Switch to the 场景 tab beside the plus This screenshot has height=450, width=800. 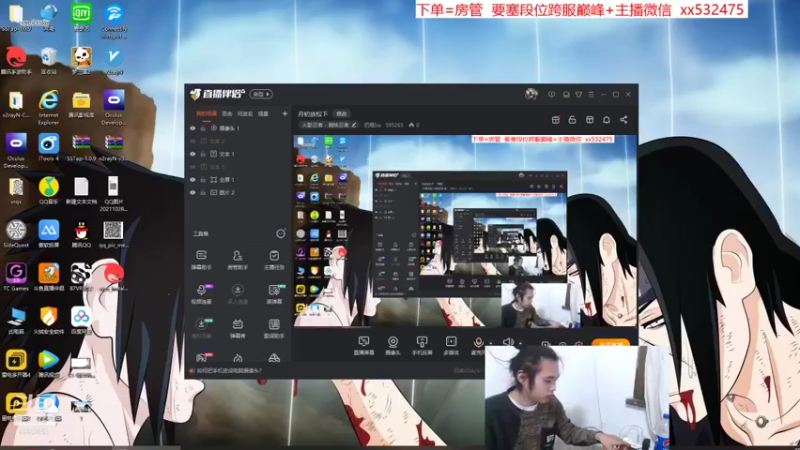point(263,113)
